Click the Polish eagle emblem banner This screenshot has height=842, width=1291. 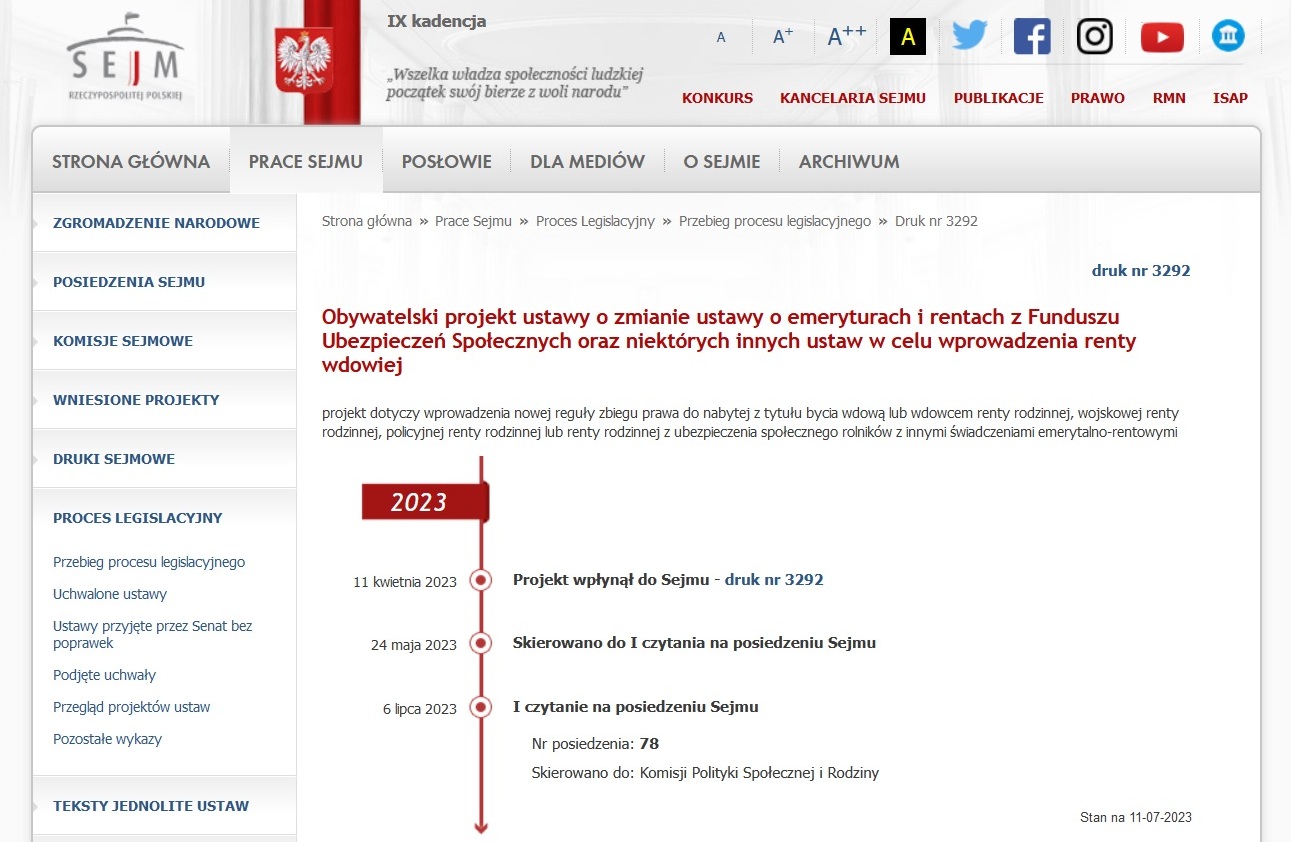click(x=303, y=62)
